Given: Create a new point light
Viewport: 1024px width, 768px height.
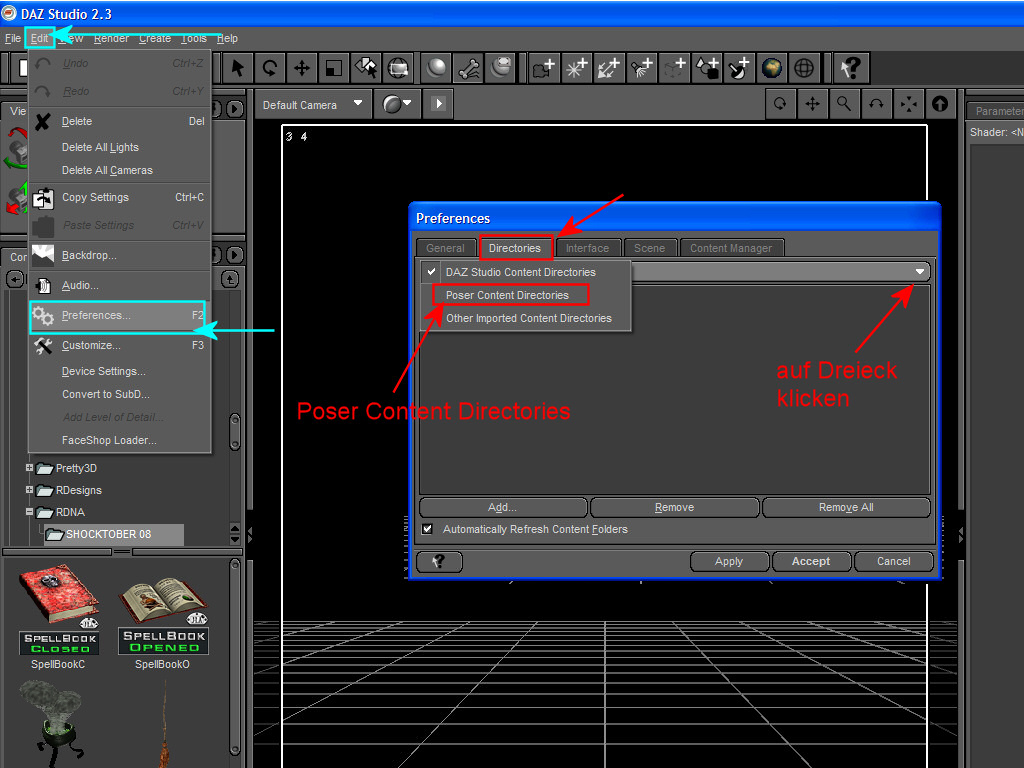Looking at the screenshot, I should pos(576,68).
